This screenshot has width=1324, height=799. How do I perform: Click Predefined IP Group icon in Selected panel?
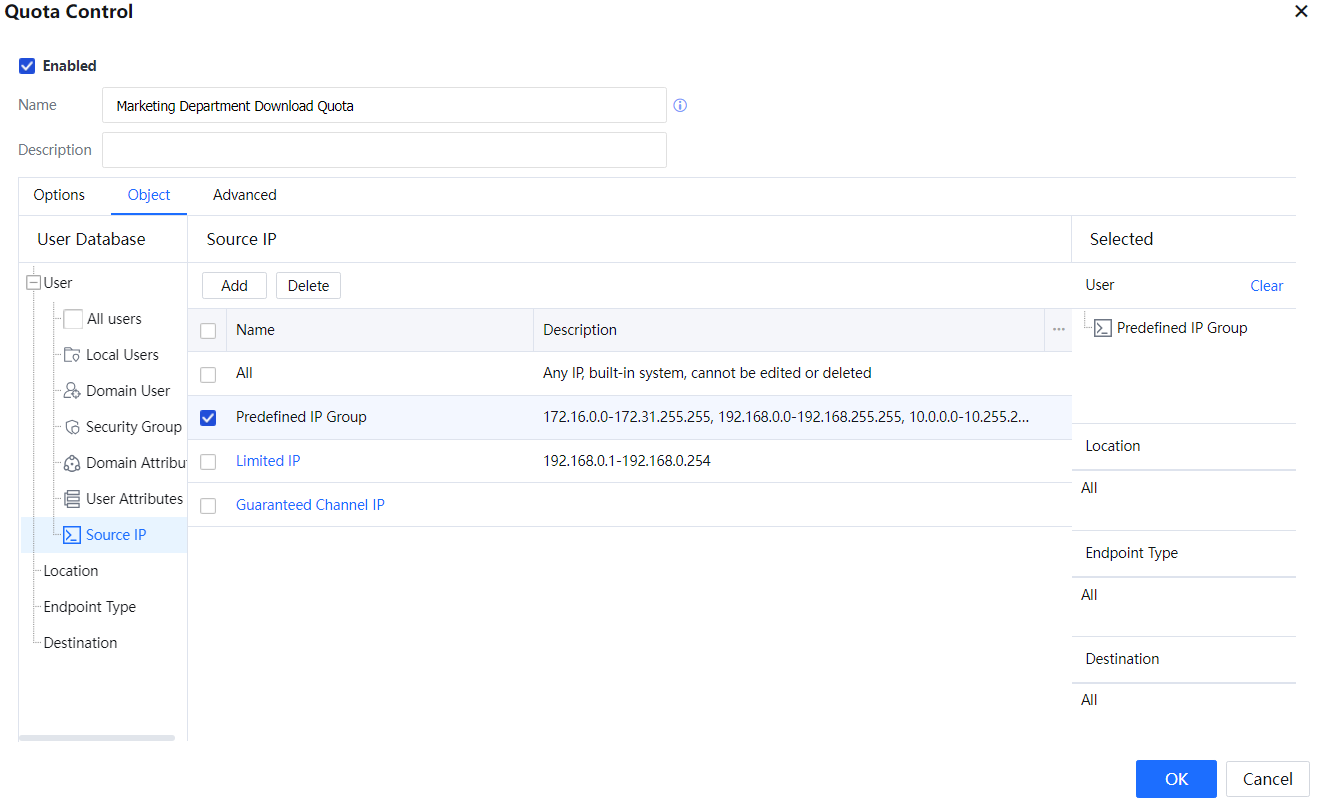pyautogui.click(x=1103, y=328)
